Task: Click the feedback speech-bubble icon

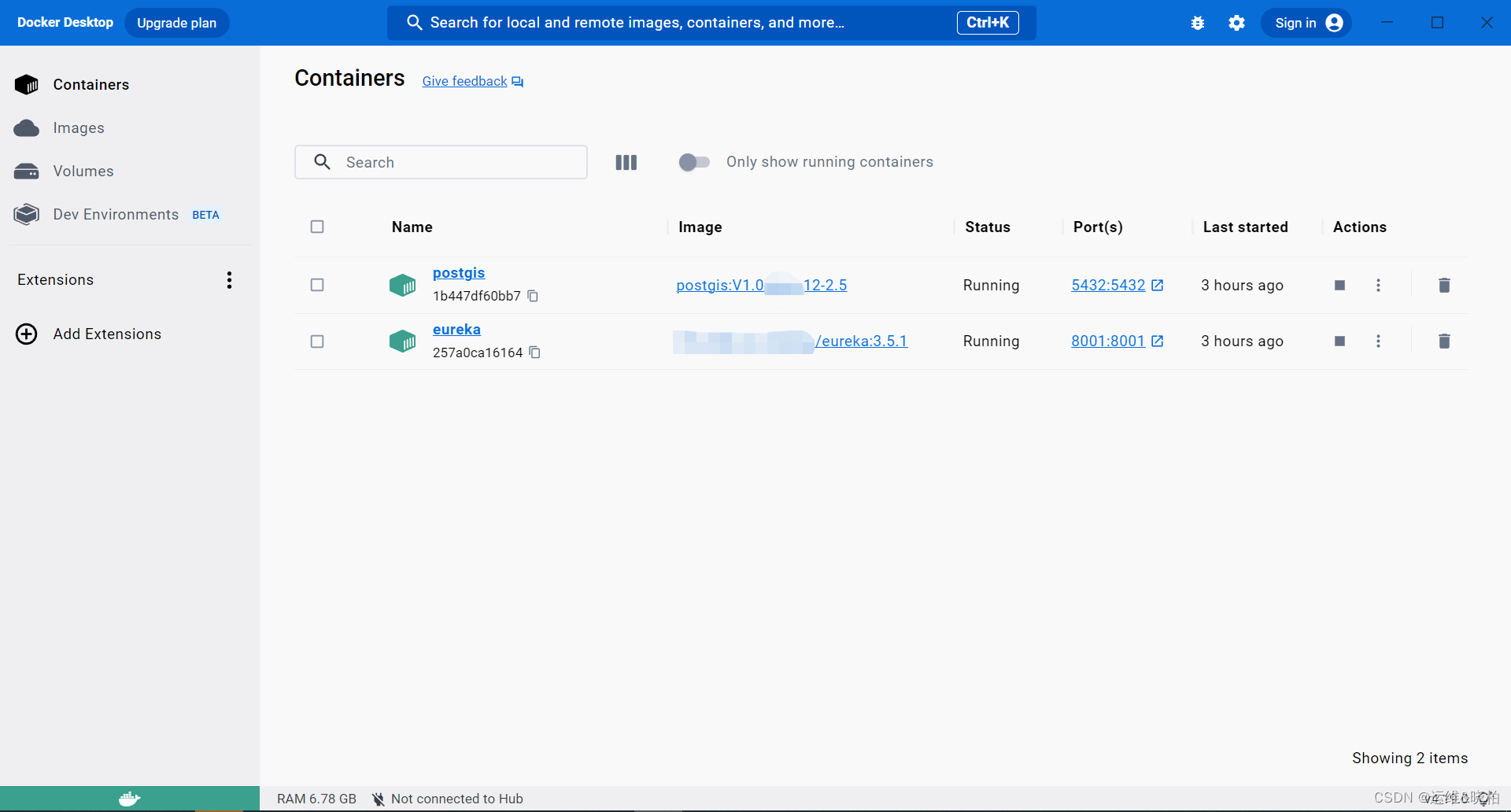Action: [x=517, y=82]
